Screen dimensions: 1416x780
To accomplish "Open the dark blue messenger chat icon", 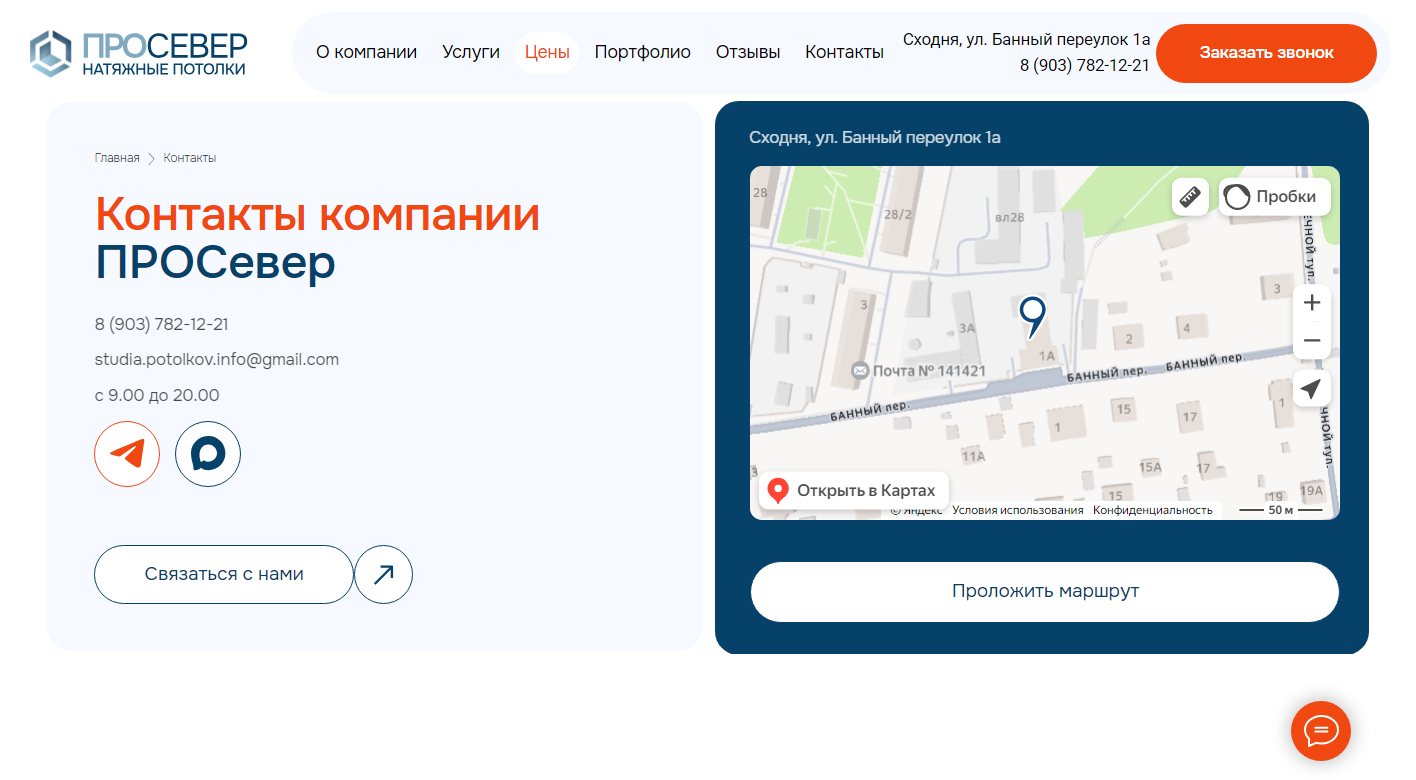I will pos(208,454).
